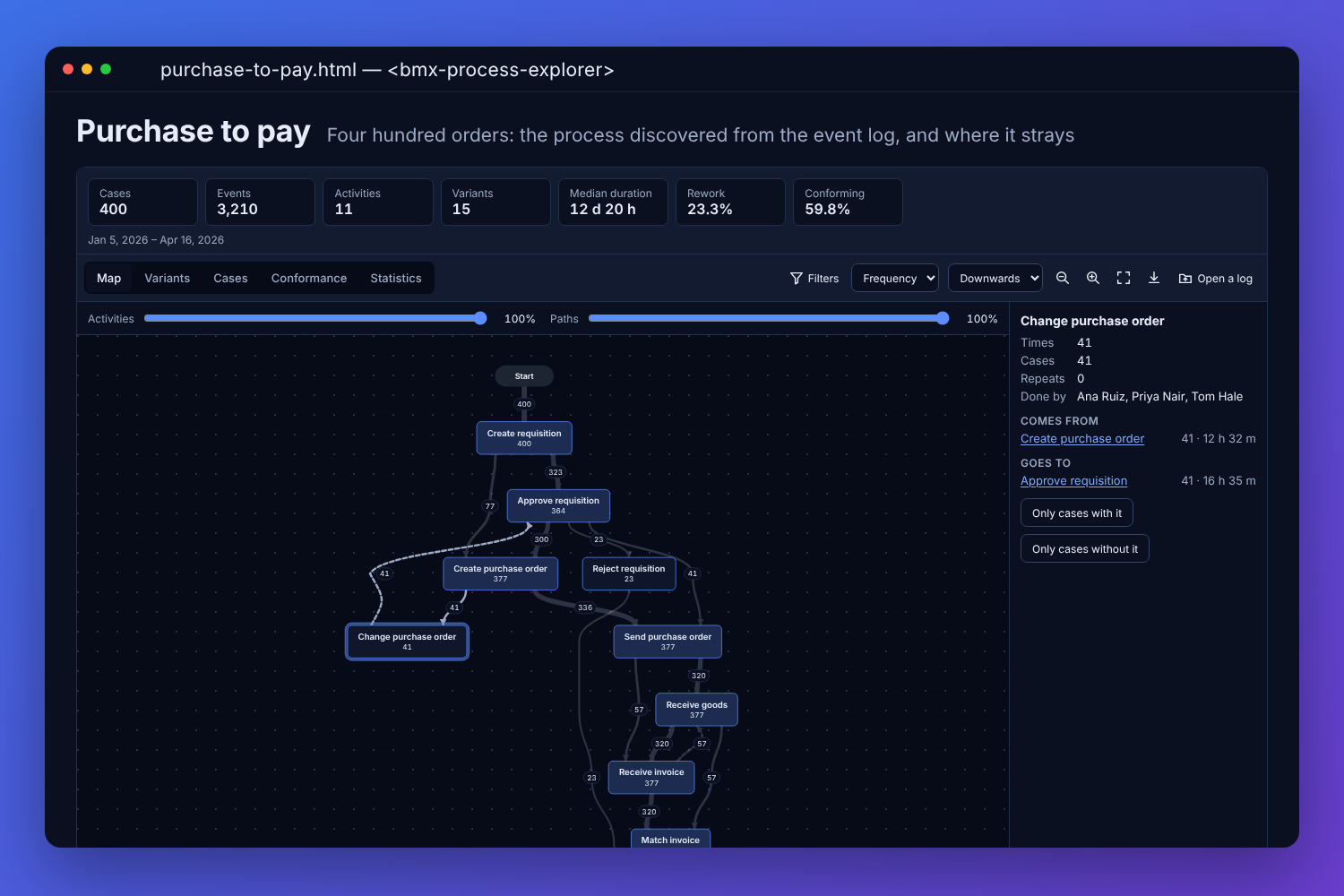
Task: Follow the Create purchase order link
Action: point(1082,438)
